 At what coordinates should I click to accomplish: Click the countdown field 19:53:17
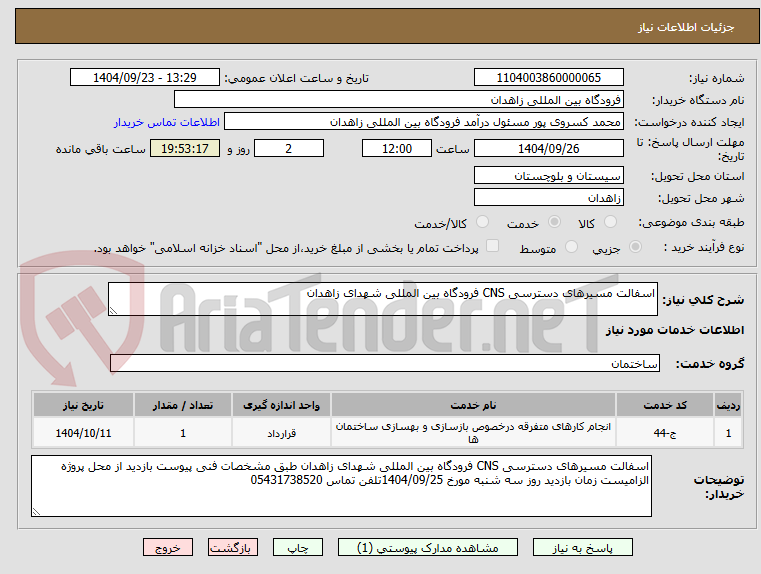tap(185, 148)
